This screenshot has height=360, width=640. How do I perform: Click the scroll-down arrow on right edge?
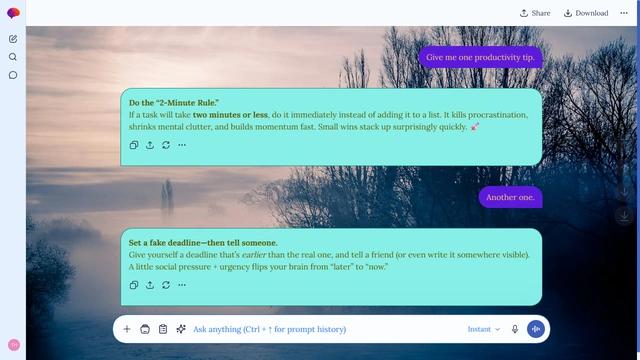pyautogui.click(x=624, y=216)
